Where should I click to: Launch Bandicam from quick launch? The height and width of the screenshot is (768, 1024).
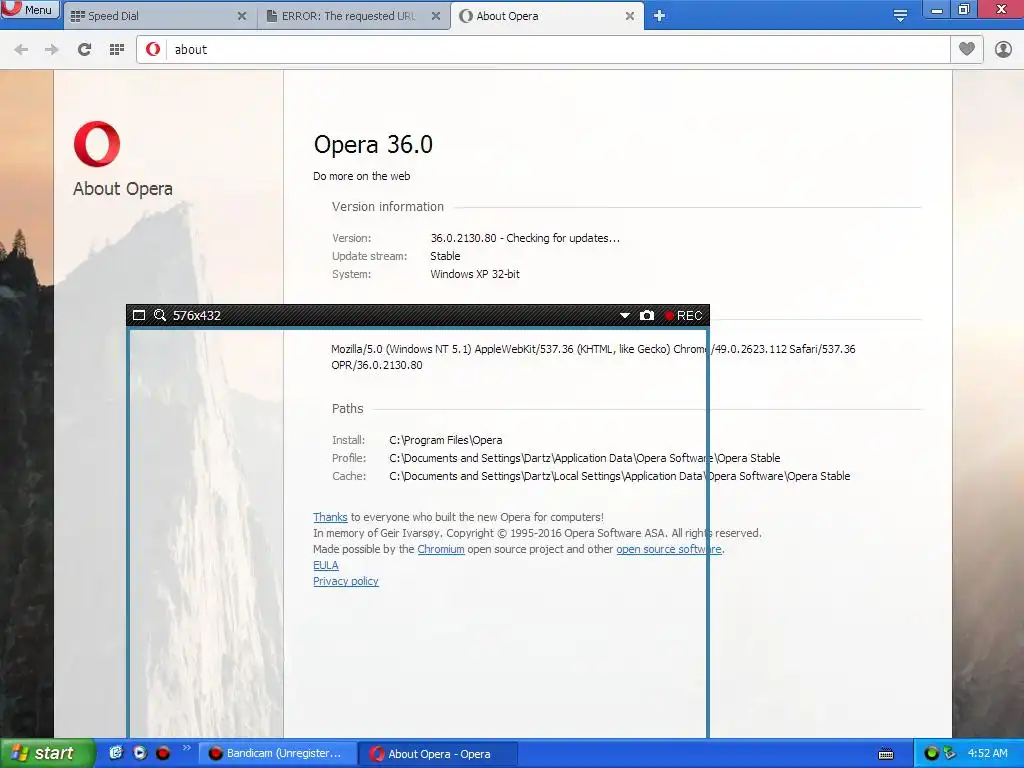pyautogui.click(x=163, y=753)
